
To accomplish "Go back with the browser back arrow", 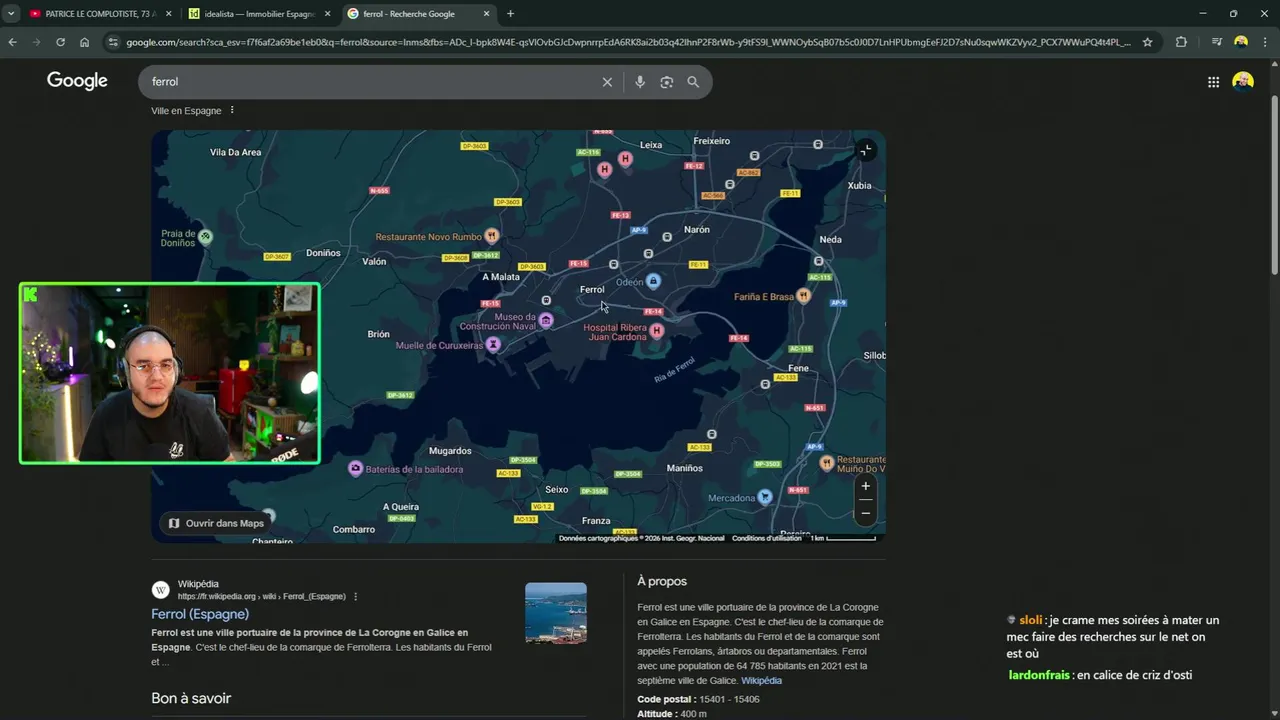I will (12, 42).
